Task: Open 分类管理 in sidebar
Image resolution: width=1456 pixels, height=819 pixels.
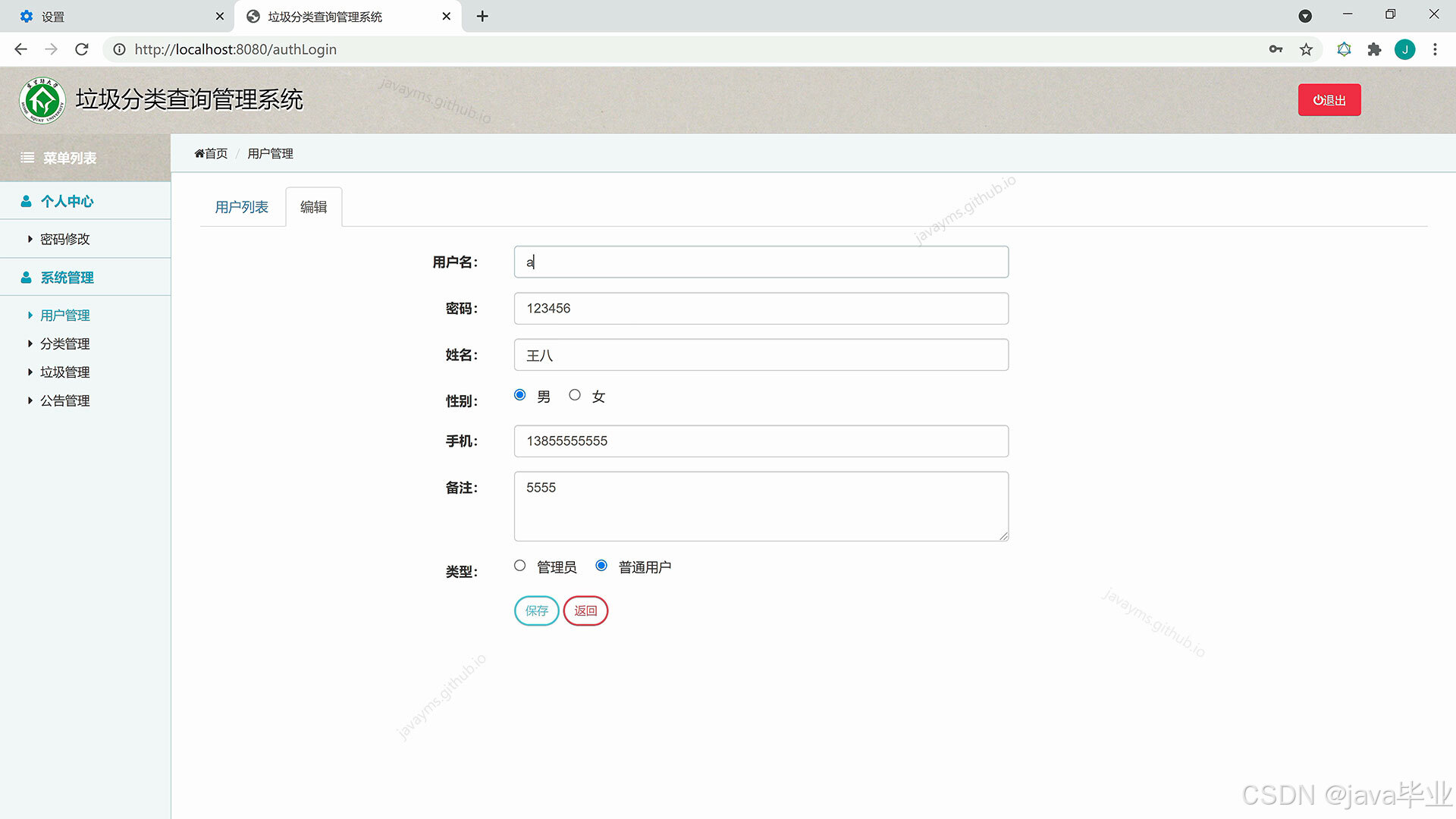Action: [x=65, y=344]
